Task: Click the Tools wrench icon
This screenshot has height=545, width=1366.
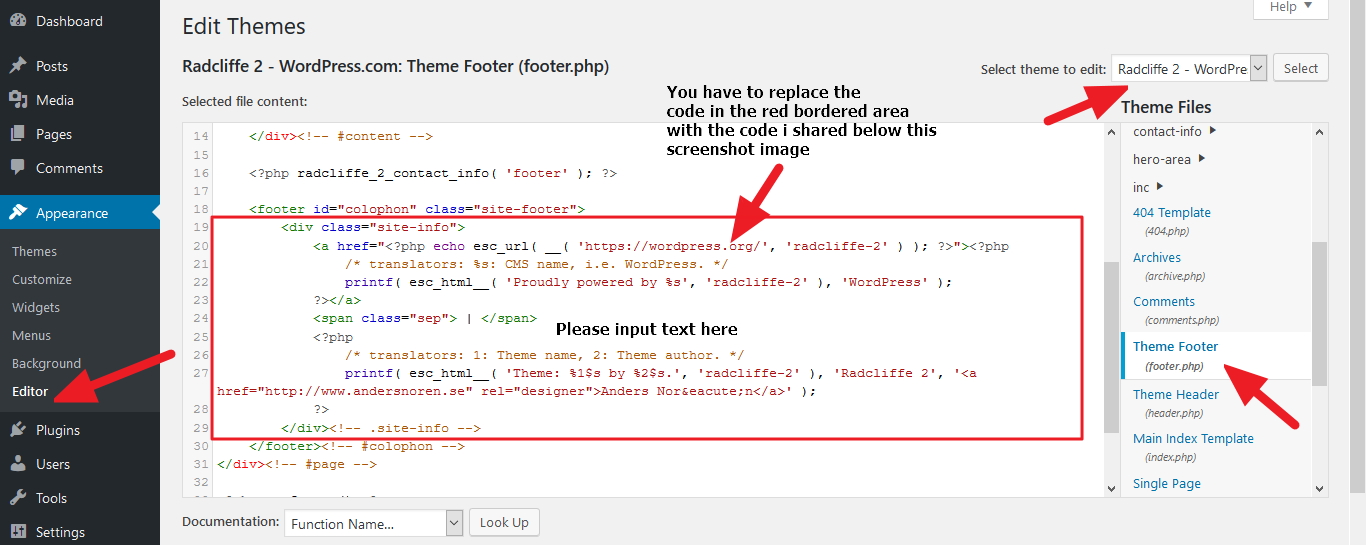Action: click(x=18, y=498)
